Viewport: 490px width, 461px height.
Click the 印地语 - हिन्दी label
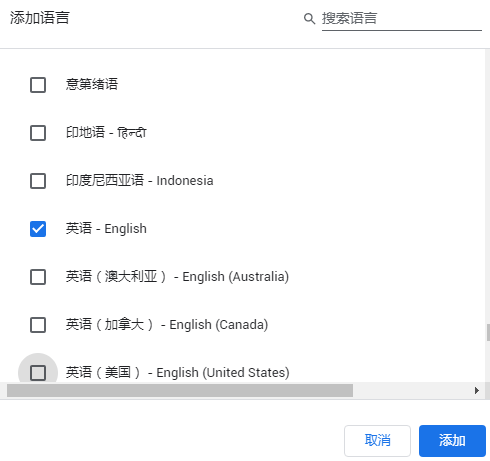[106, 133]
